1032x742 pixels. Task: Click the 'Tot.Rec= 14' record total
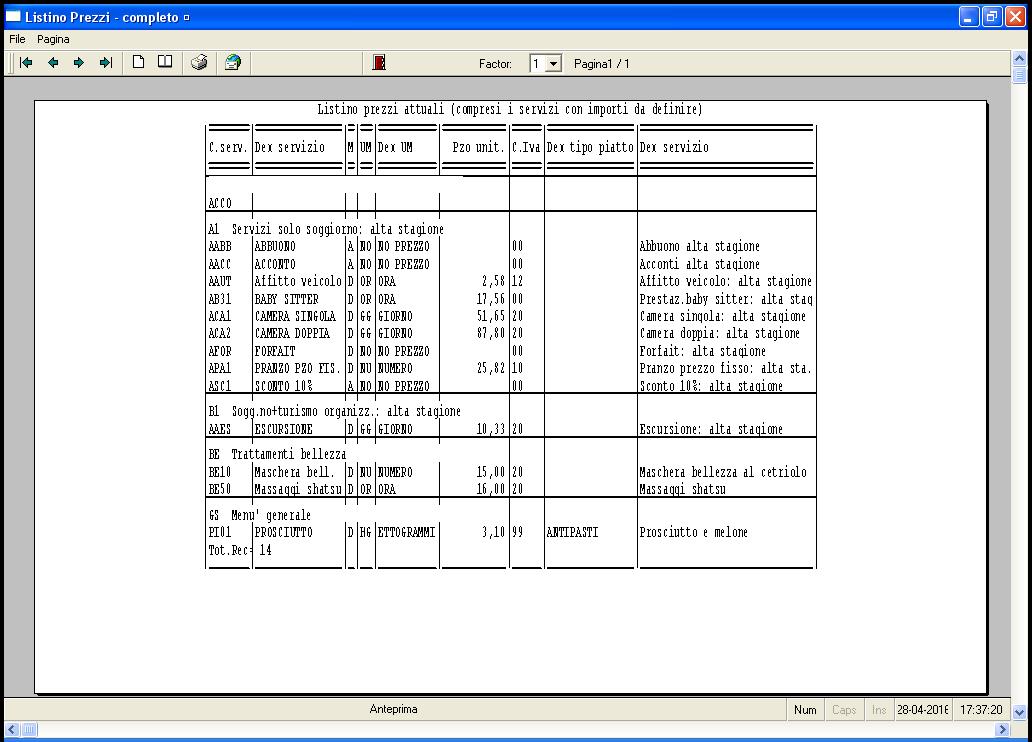tap(240, 550)
